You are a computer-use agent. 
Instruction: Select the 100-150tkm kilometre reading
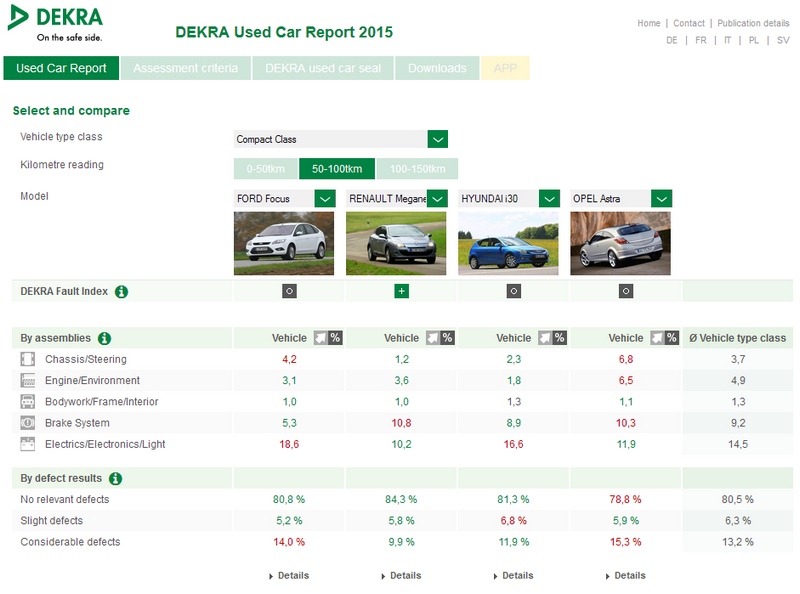click(x=417, y=169)
